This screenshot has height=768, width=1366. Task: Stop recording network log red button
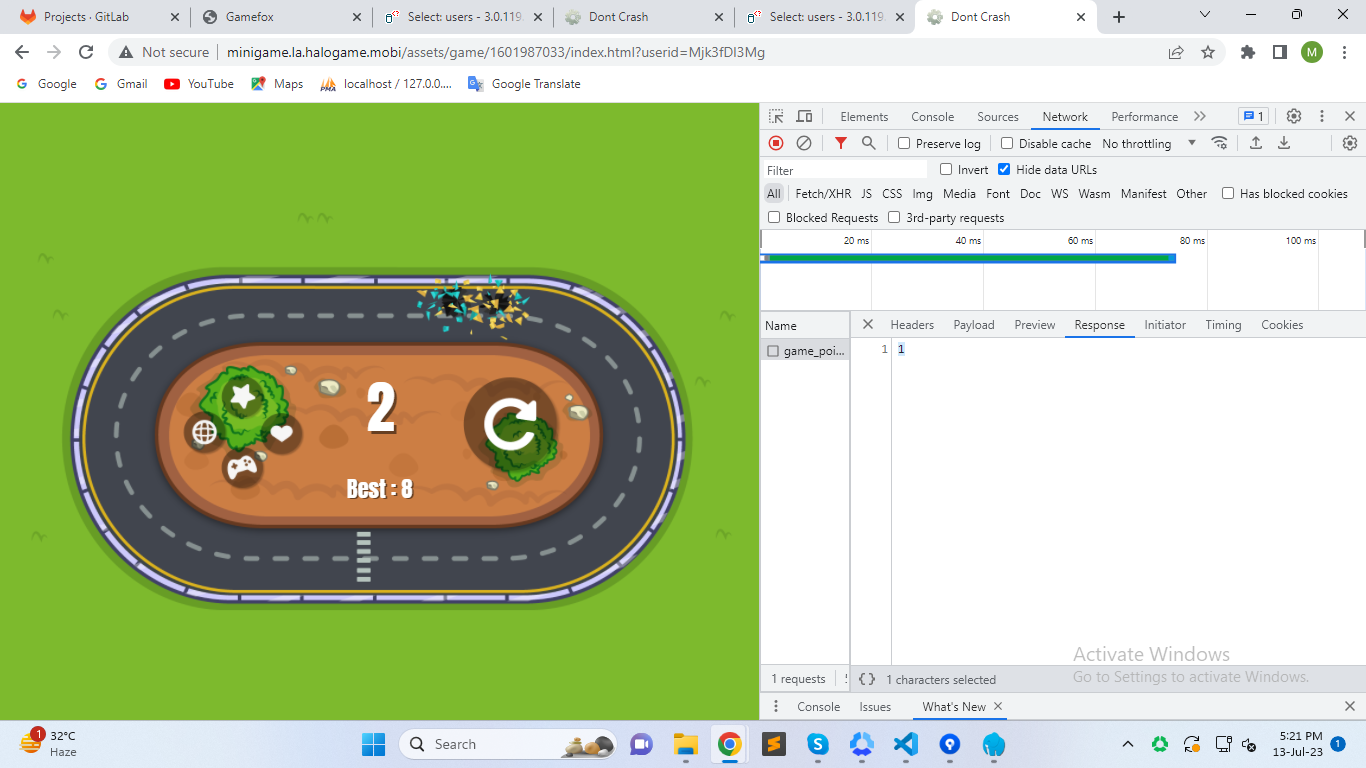pyautogui.click(x=776, y=143)
